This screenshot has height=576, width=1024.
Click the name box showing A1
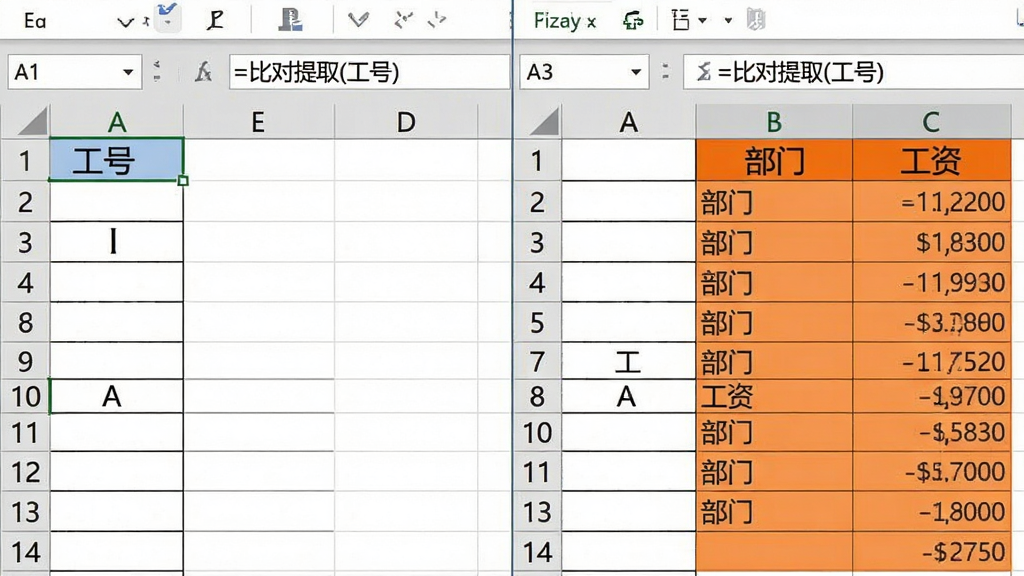pos(74,72)
